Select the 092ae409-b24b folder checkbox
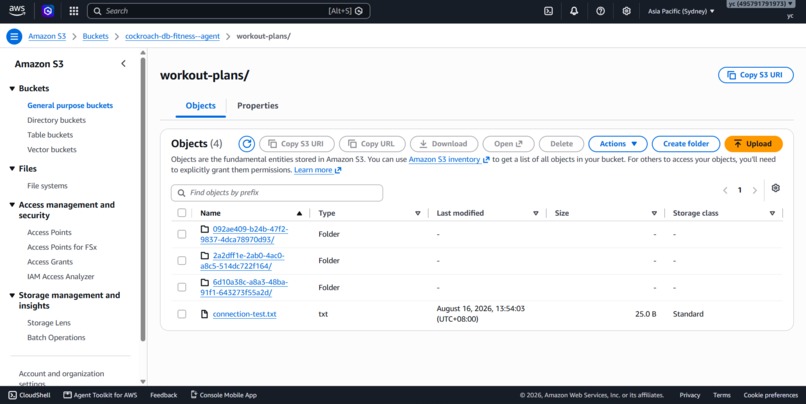The height and width of the screenshot is (404, 806). 182,234
